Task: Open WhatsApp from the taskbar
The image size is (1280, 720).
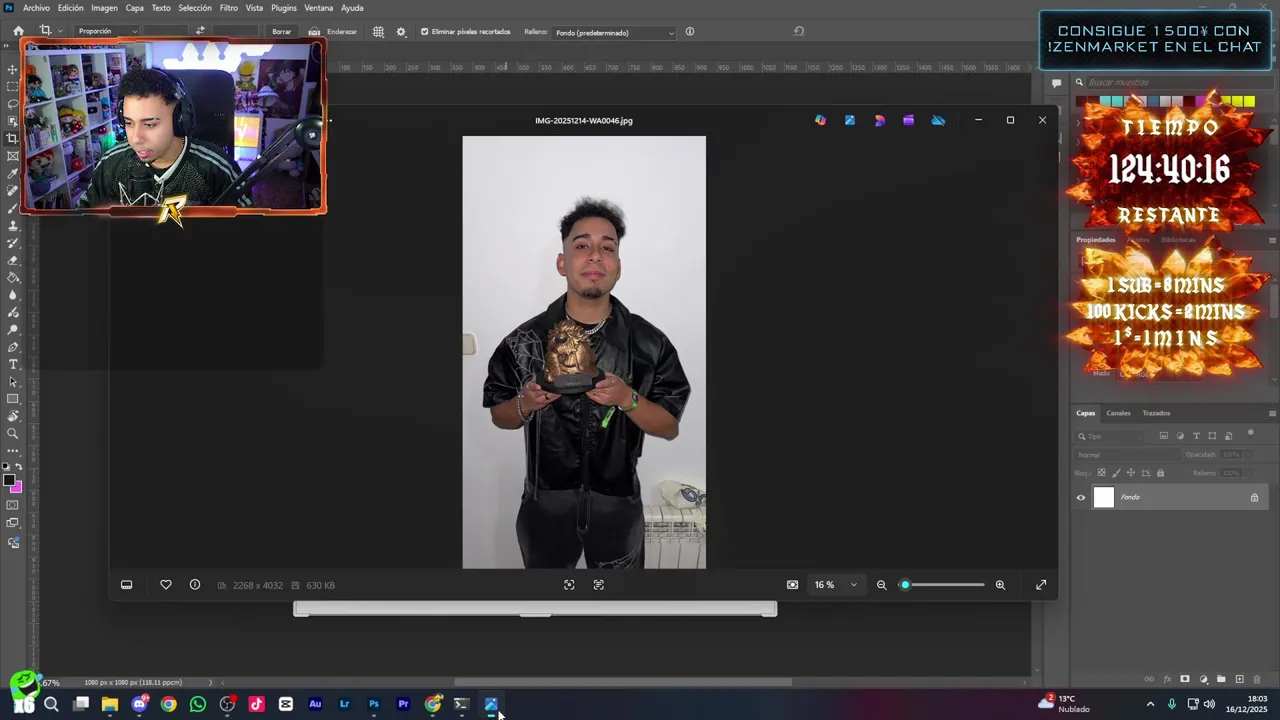Action: 198,704
